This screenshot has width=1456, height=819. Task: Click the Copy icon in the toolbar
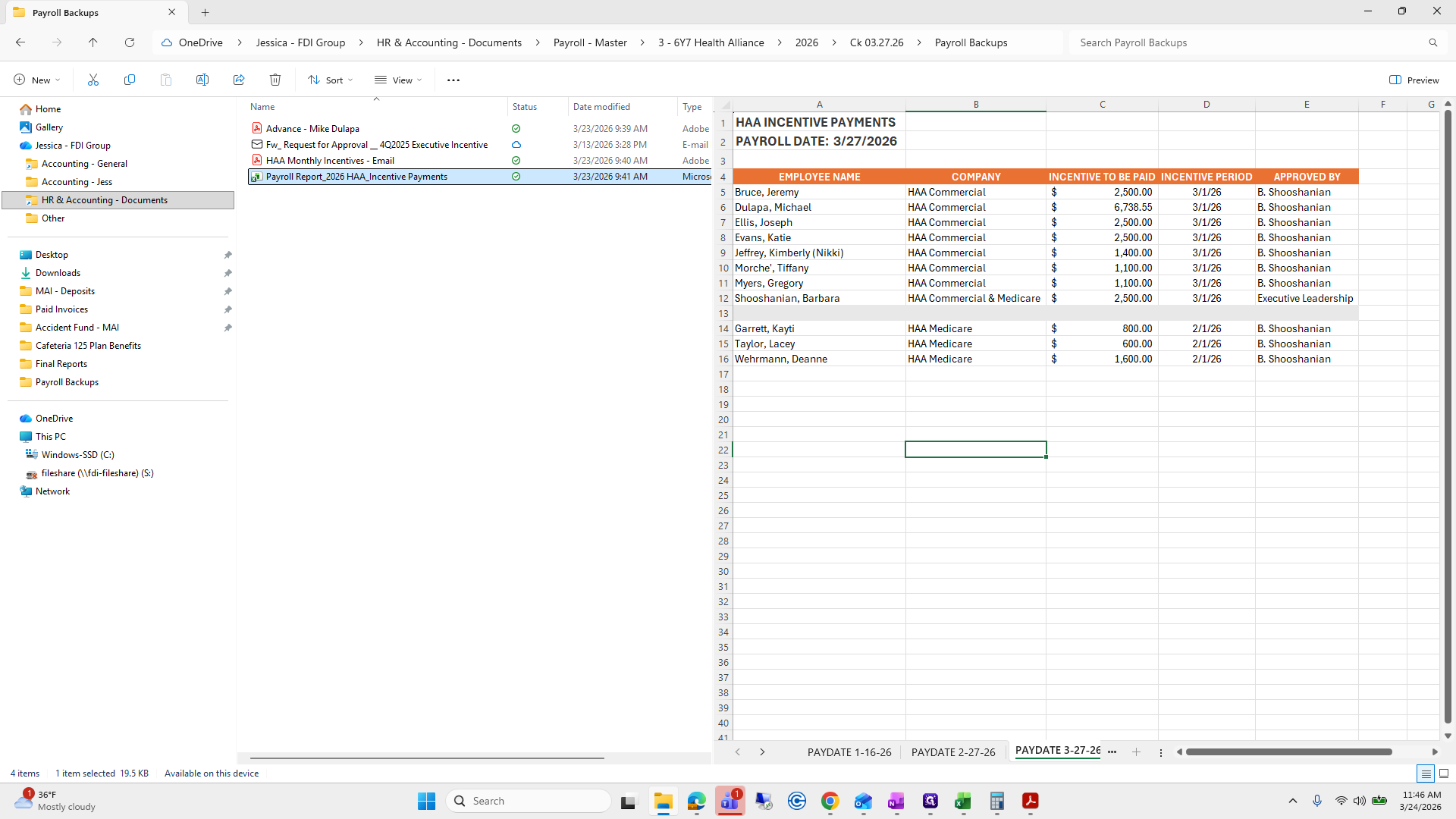[130, 80]
